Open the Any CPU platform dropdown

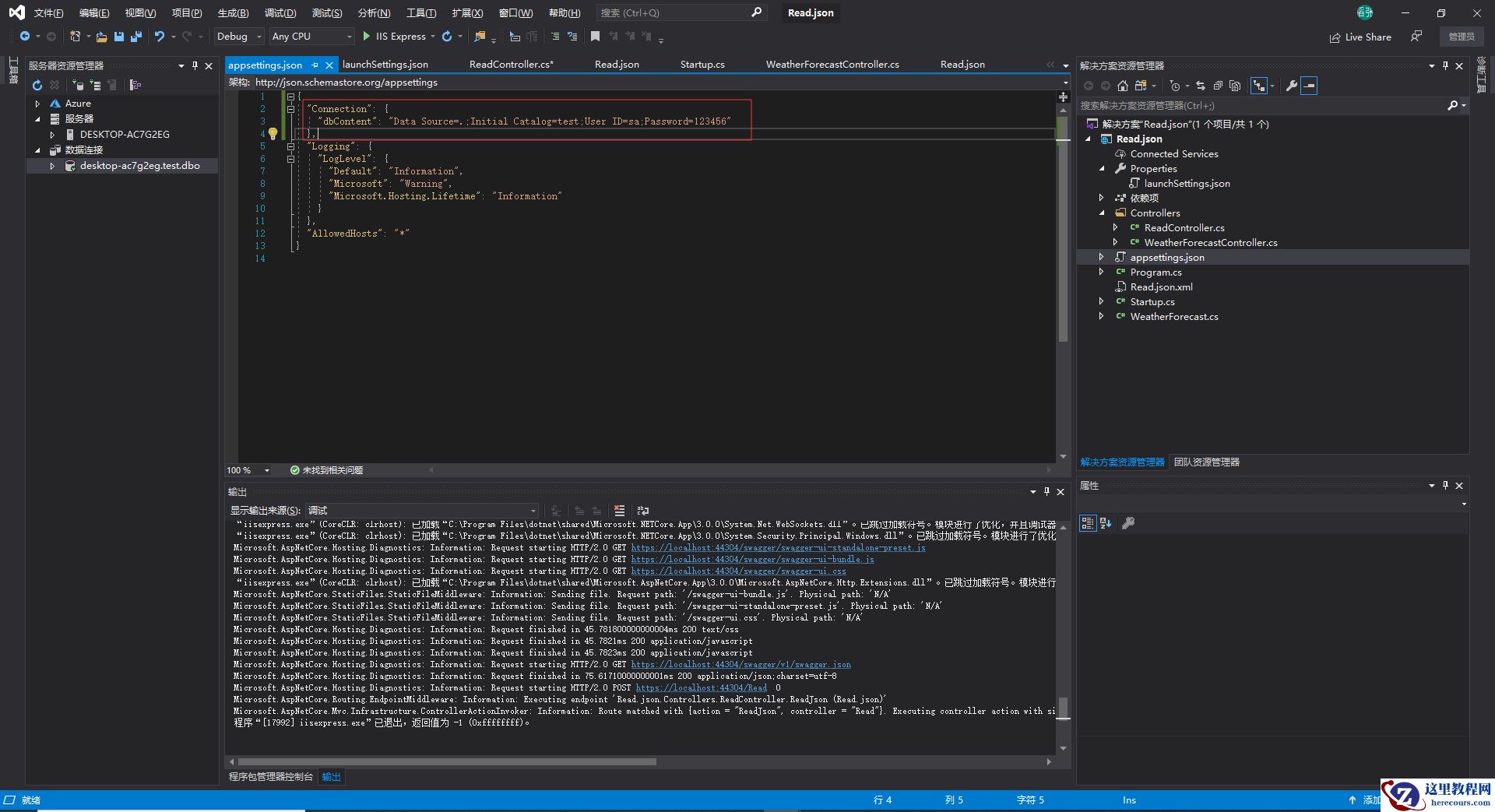pos(311,37)
